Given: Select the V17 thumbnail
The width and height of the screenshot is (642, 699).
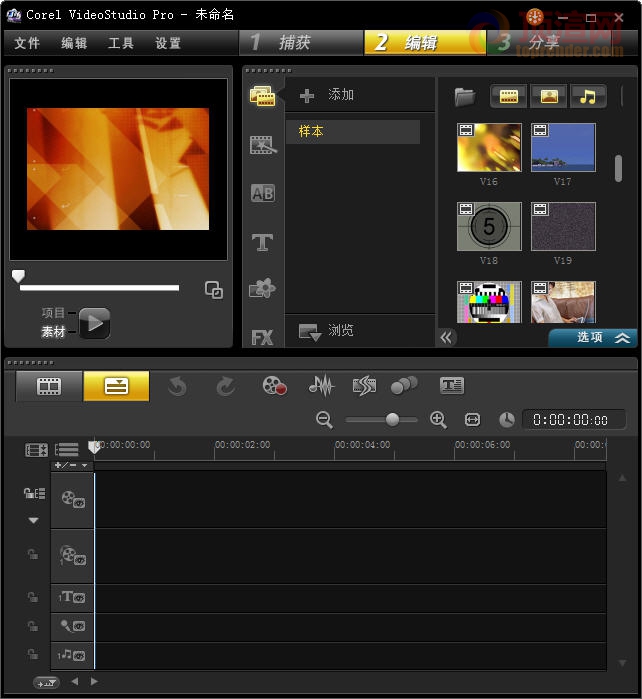Looking at the screenshot, I should [x=563, y=148].
